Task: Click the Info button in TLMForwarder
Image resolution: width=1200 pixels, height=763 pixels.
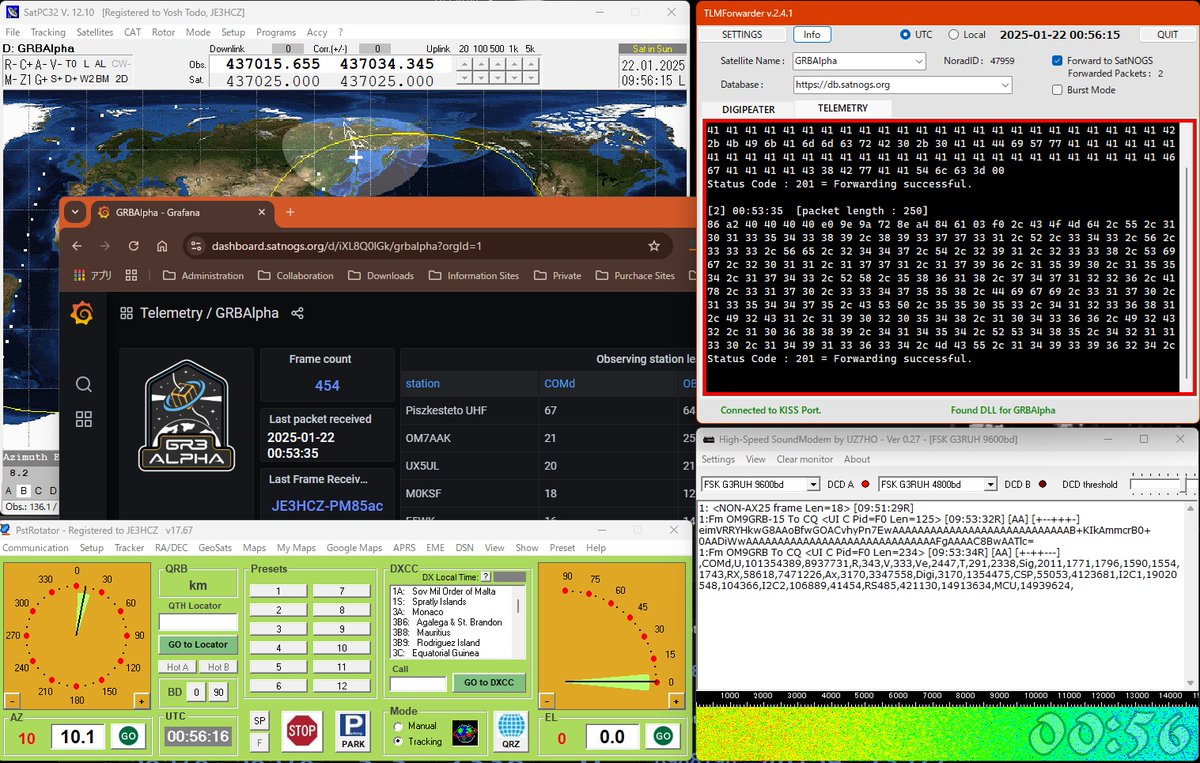Action: tap(812, 34)
